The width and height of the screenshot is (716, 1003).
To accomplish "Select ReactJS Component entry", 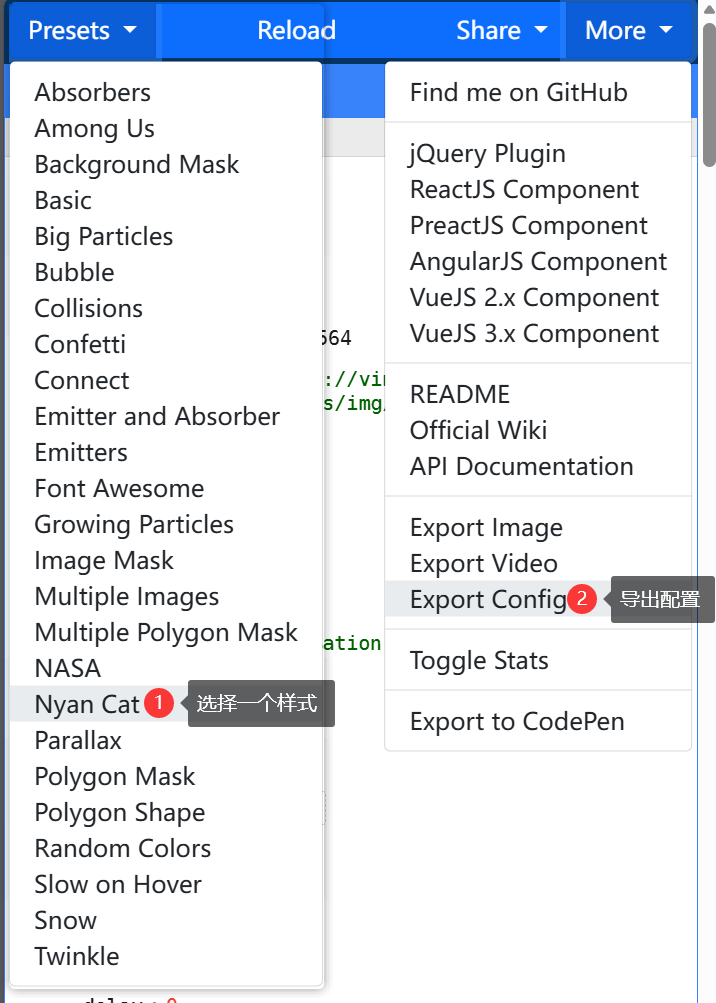I will (524, 189).
